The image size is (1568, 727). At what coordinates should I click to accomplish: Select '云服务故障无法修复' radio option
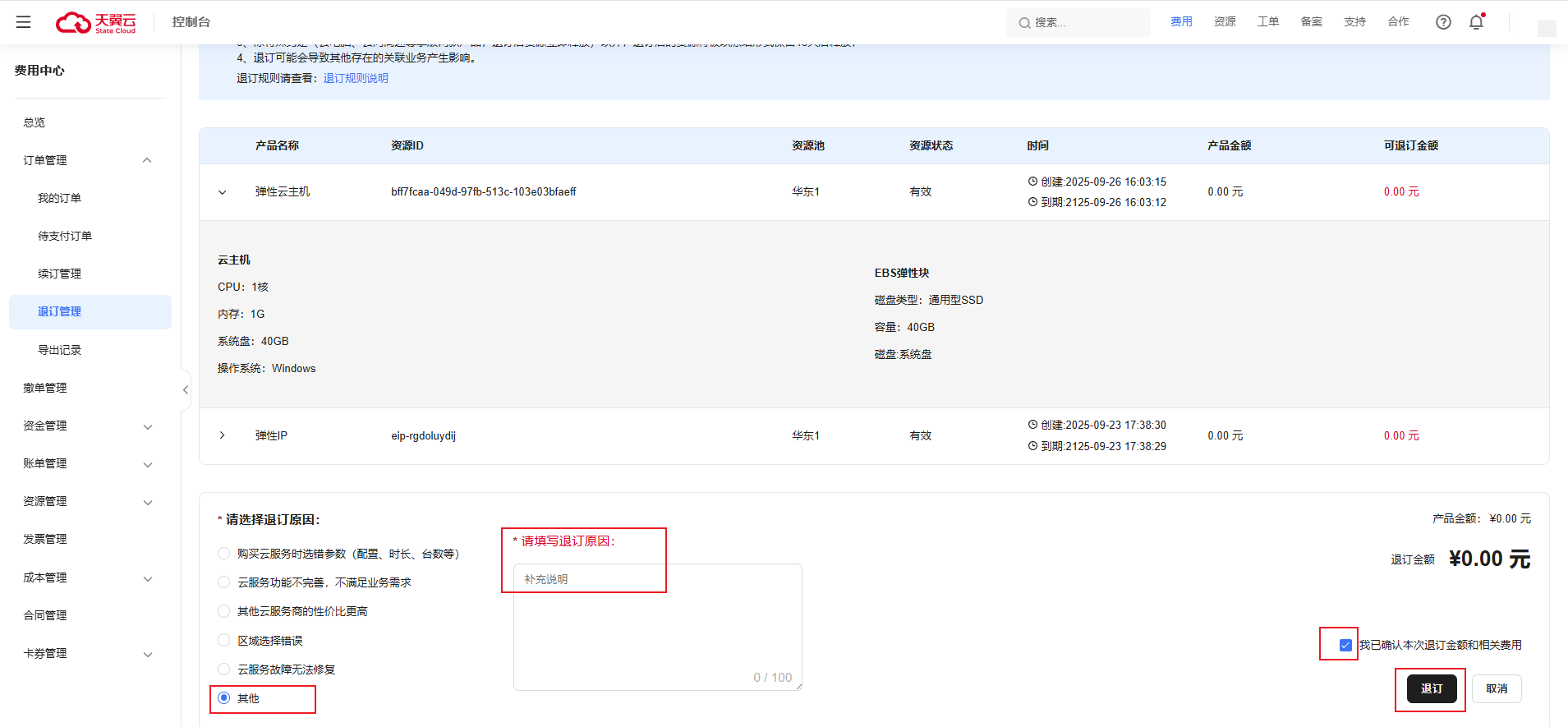click(x=224, y=669)
